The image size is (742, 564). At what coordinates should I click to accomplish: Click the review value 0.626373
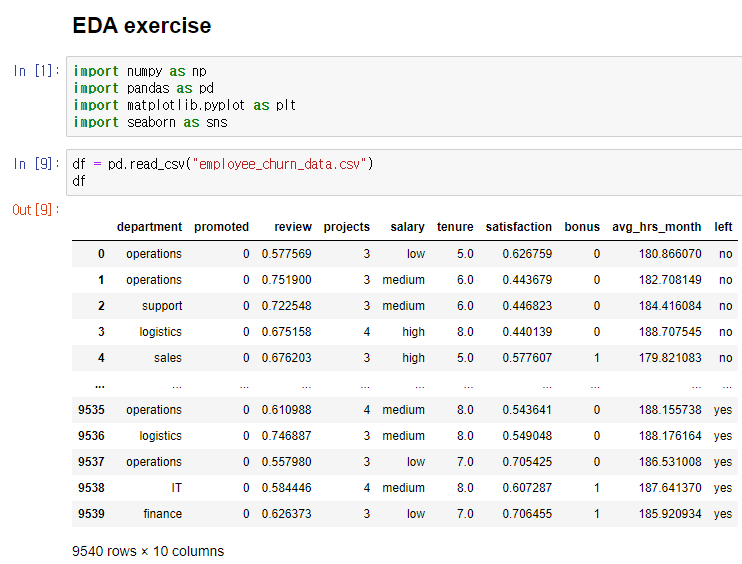pyautogui.click(x=287, y=514)
